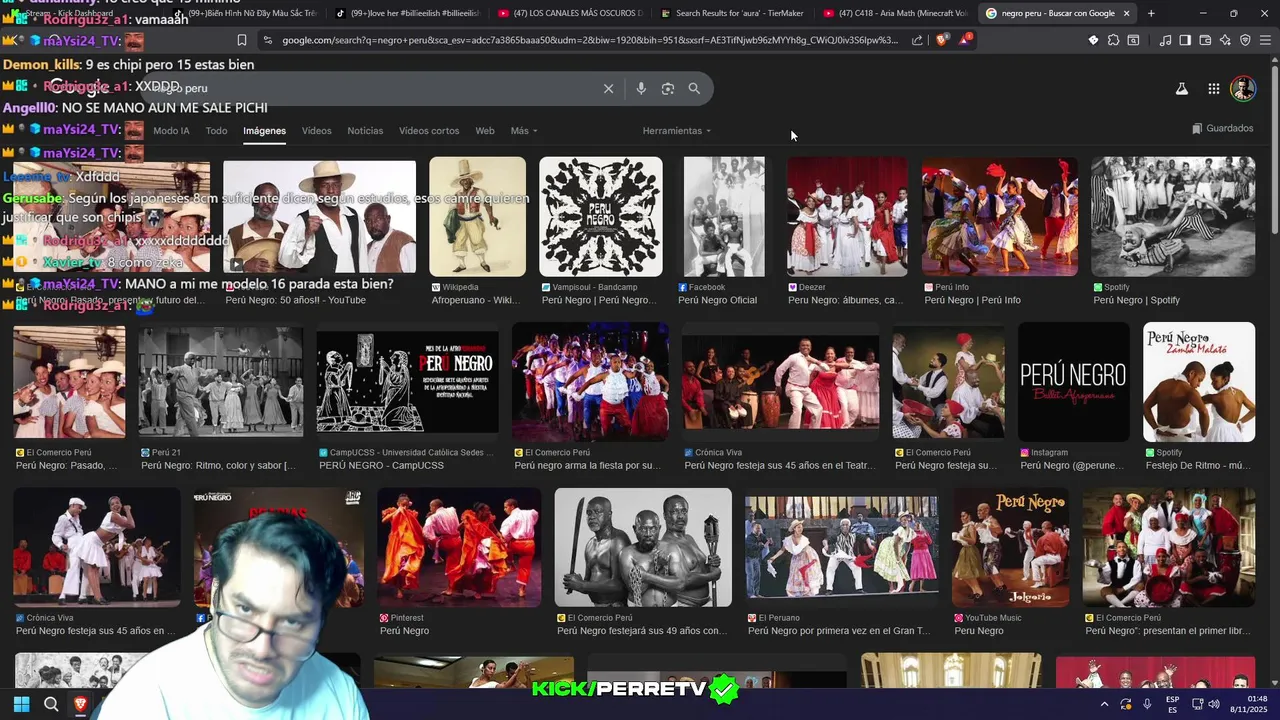
Task: Open Spotify Zamba Malató album cover
Action: coord(1199,382)
